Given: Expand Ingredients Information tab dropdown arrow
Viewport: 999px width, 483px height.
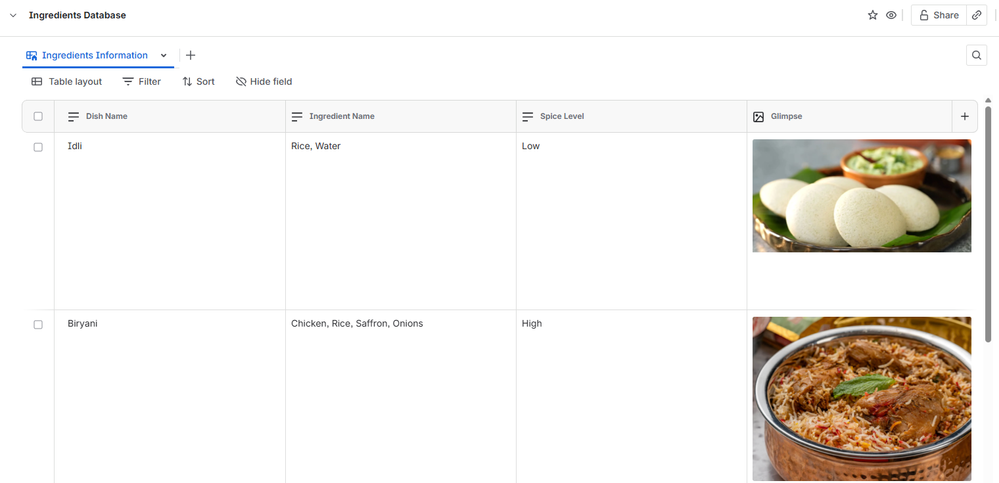Looking at the screenshot, I should click(164, 55).
